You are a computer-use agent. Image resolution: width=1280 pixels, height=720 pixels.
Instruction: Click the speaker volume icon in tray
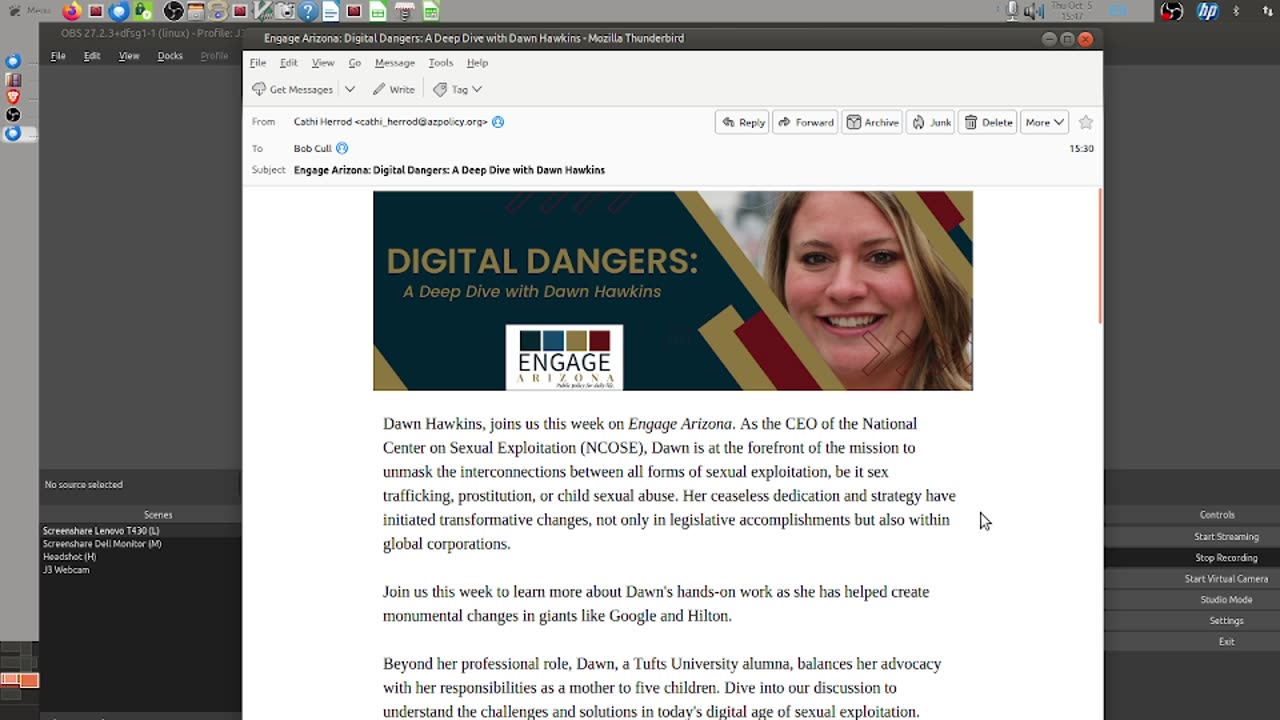coord(1035,11)
